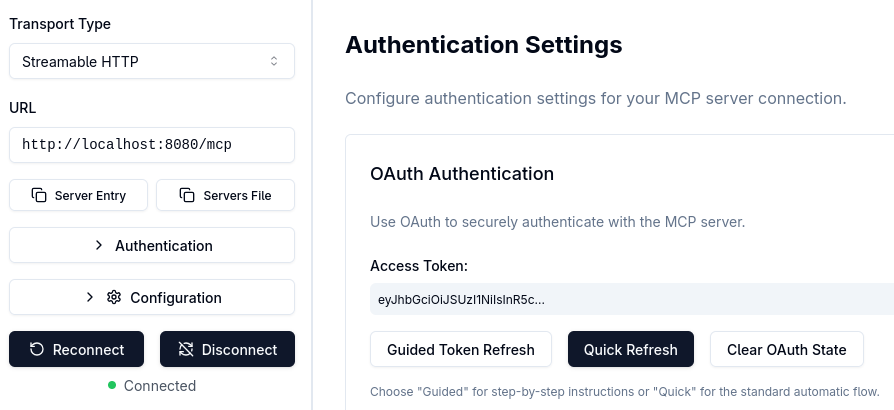Start the Guided Token Refresh flow

coord(461,349)
